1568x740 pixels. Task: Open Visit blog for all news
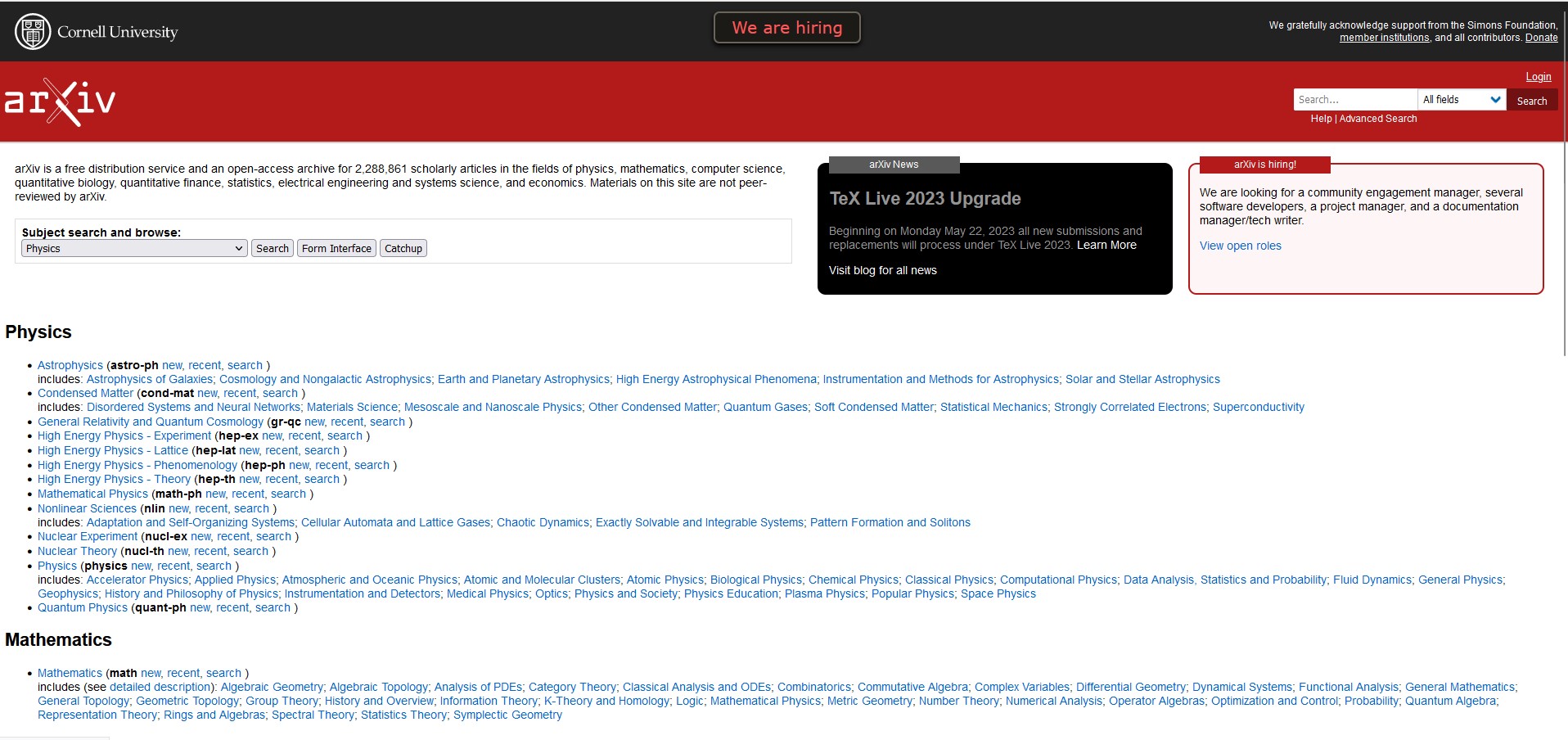point(882,271)
